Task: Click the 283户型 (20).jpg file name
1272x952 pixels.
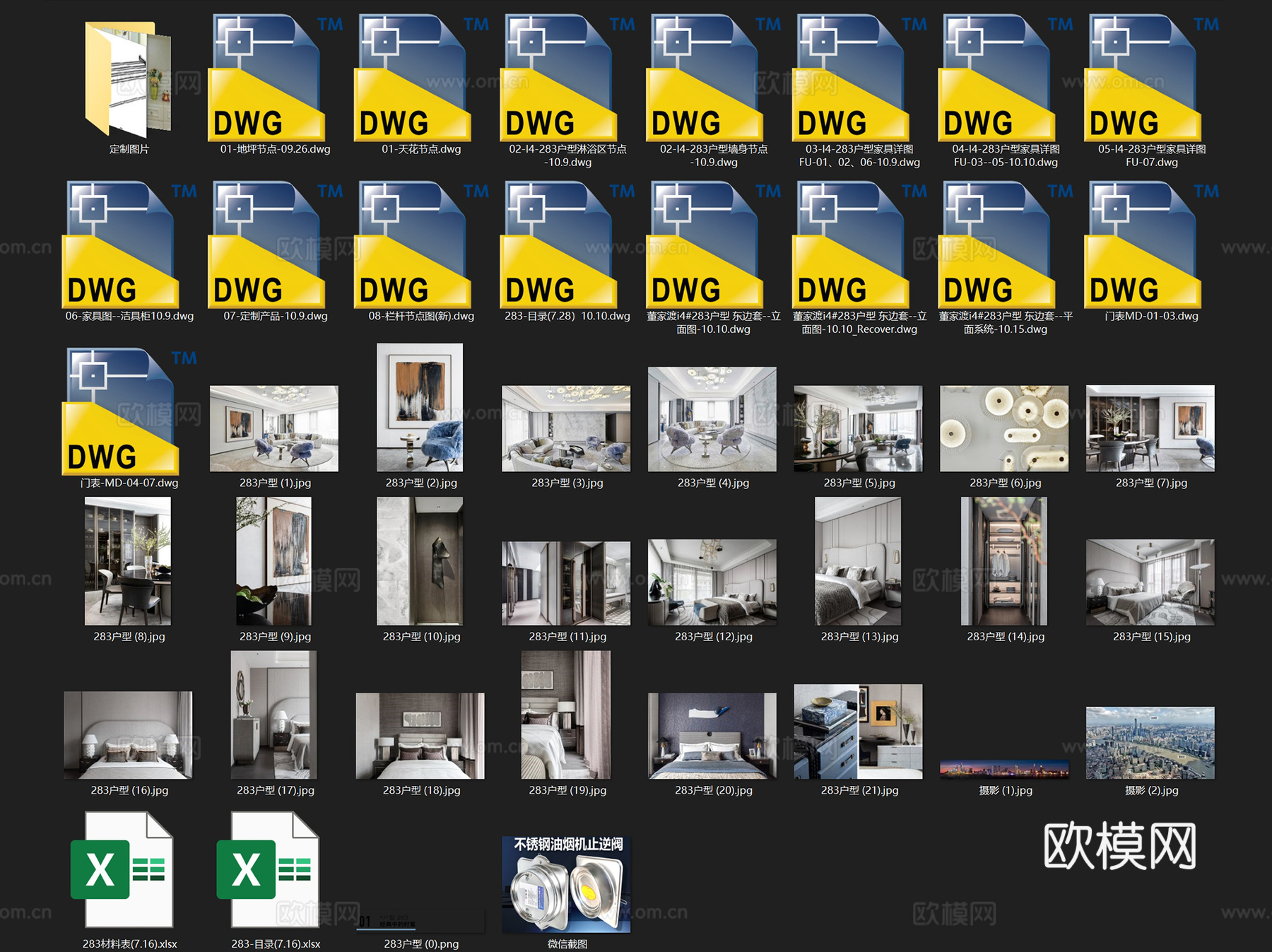Action: click(x=714, y=790)
